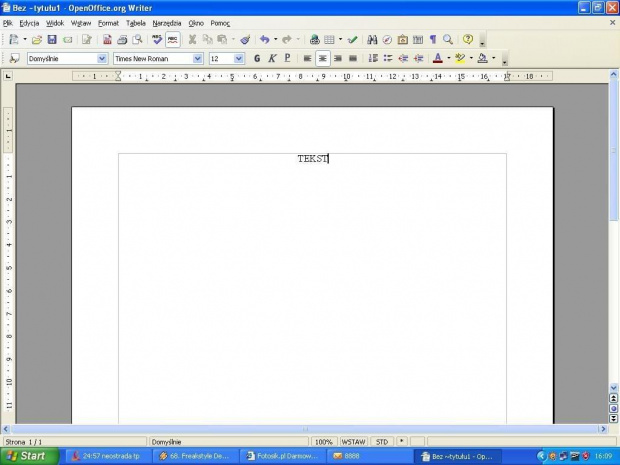Expand the Times New Roman font dropdown
Viewport: 620px width, 465px height.
click(x=198, y=58)
